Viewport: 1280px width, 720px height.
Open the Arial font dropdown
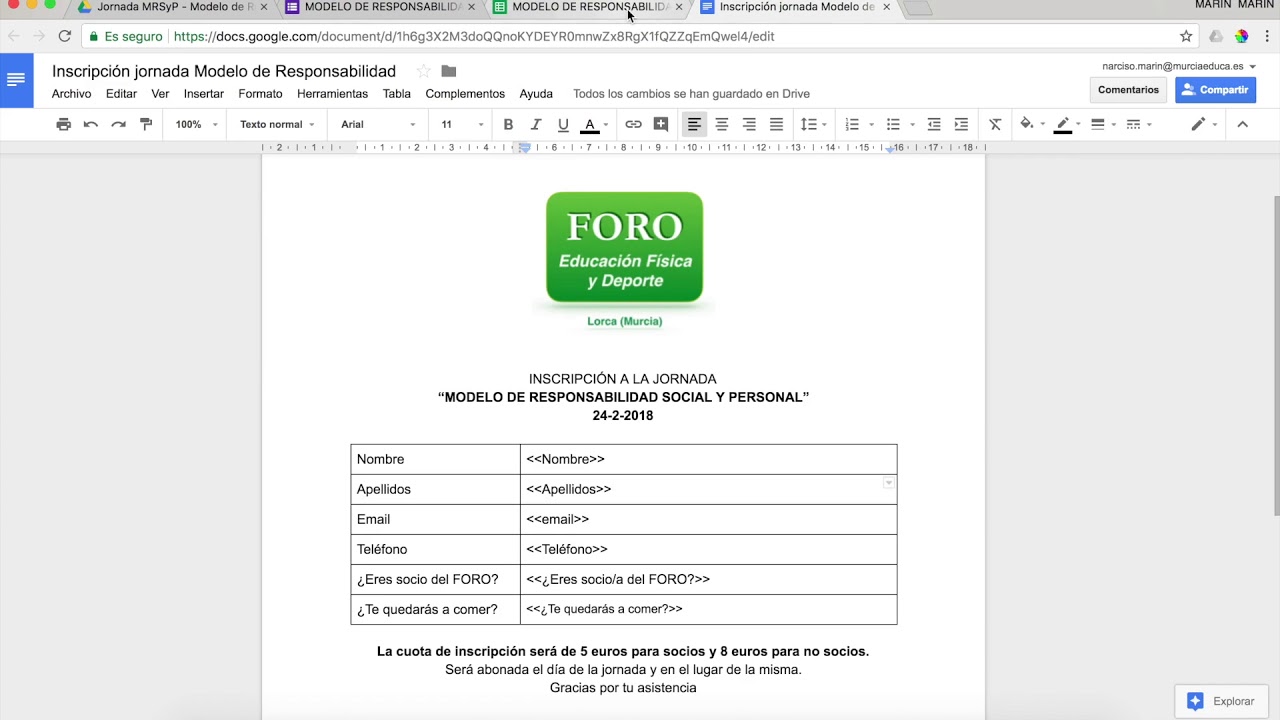click(378, 124)
